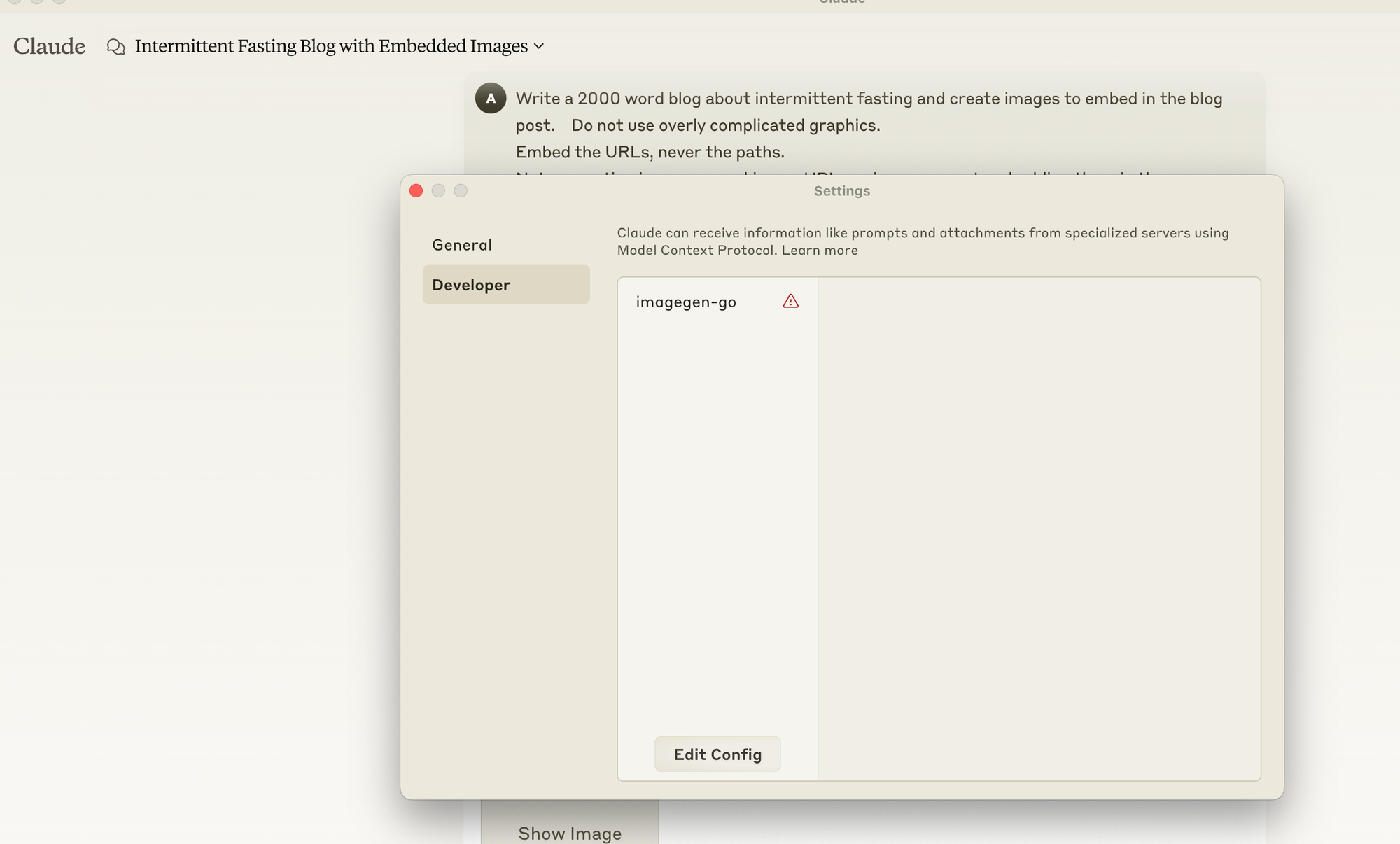
Task: Click the Claude logo
Action: [49, 46]
